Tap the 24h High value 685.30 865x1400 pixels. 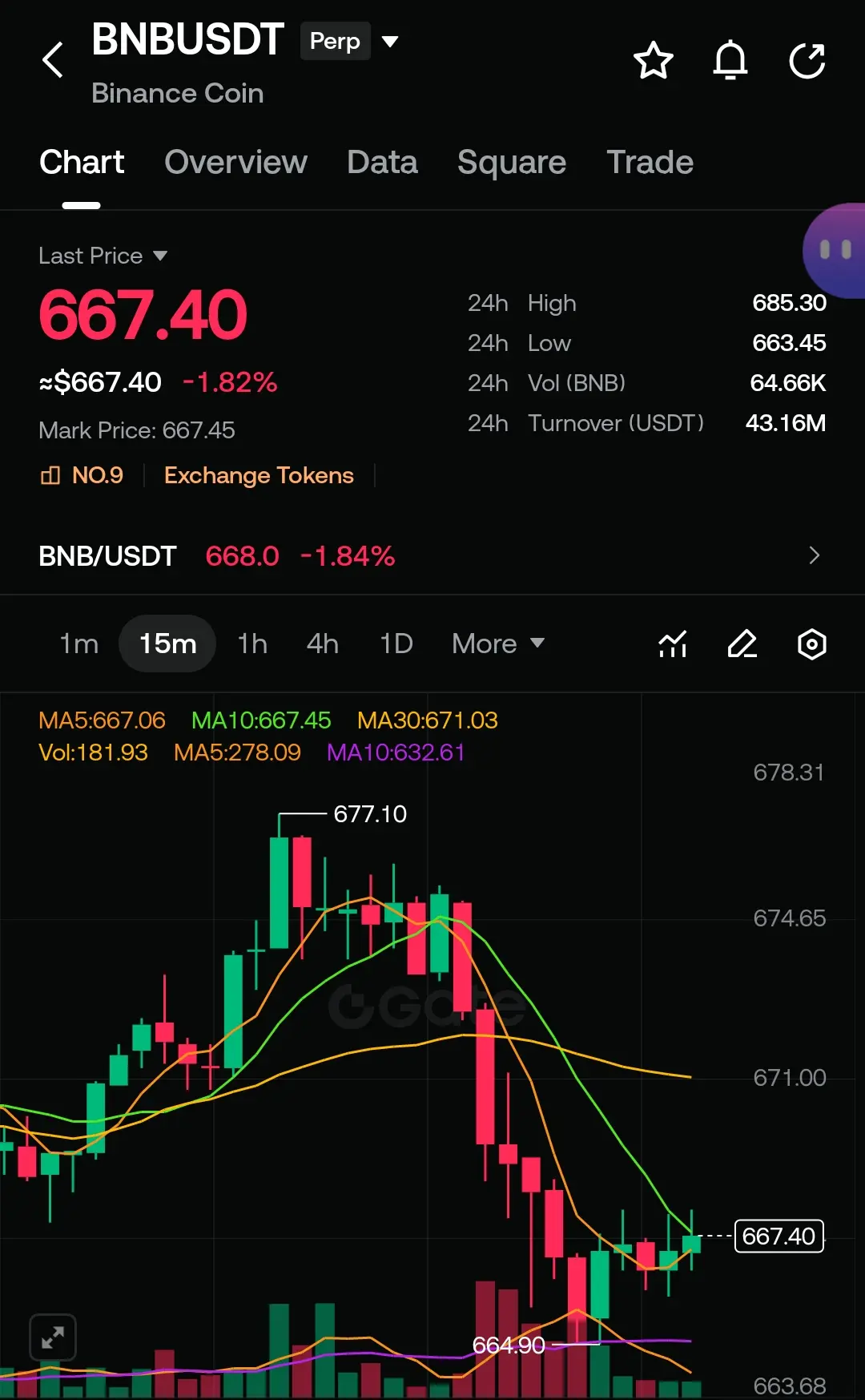[x=789, y=303]
